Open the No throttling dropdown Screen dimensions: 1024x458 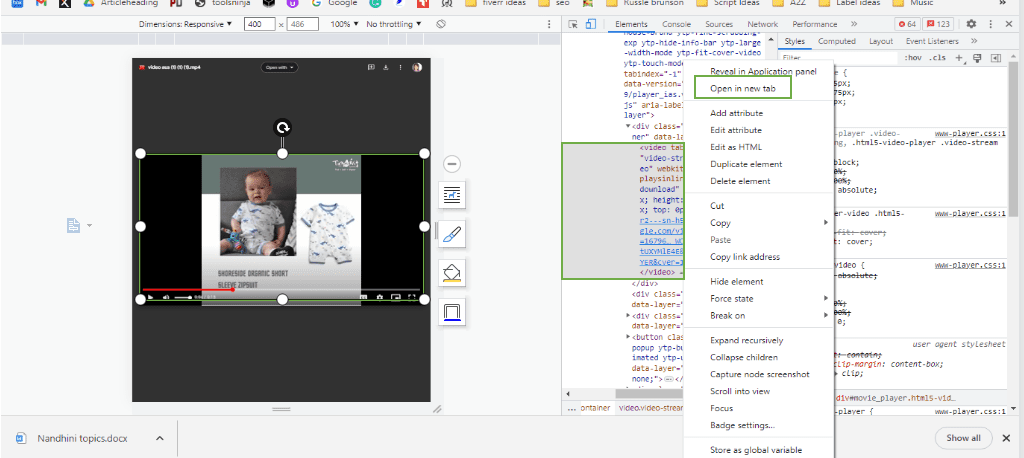click(x=394, y=24)
